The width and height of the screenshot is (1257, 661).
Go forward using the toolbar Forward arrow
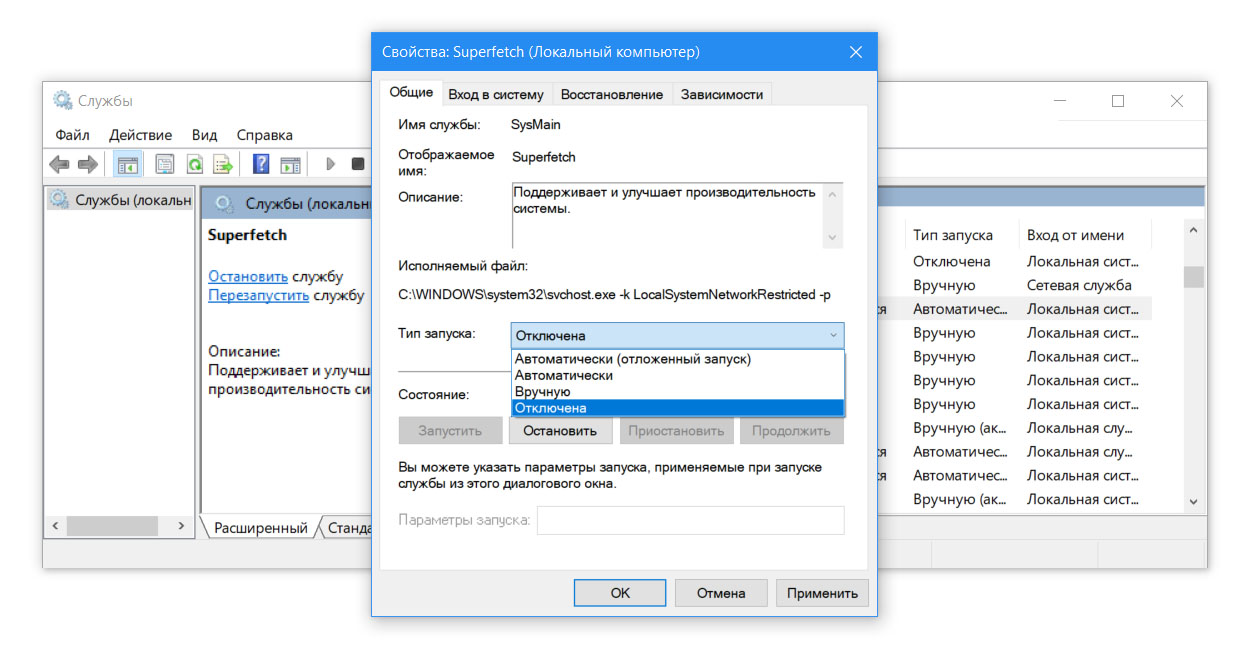pos(88,164)
